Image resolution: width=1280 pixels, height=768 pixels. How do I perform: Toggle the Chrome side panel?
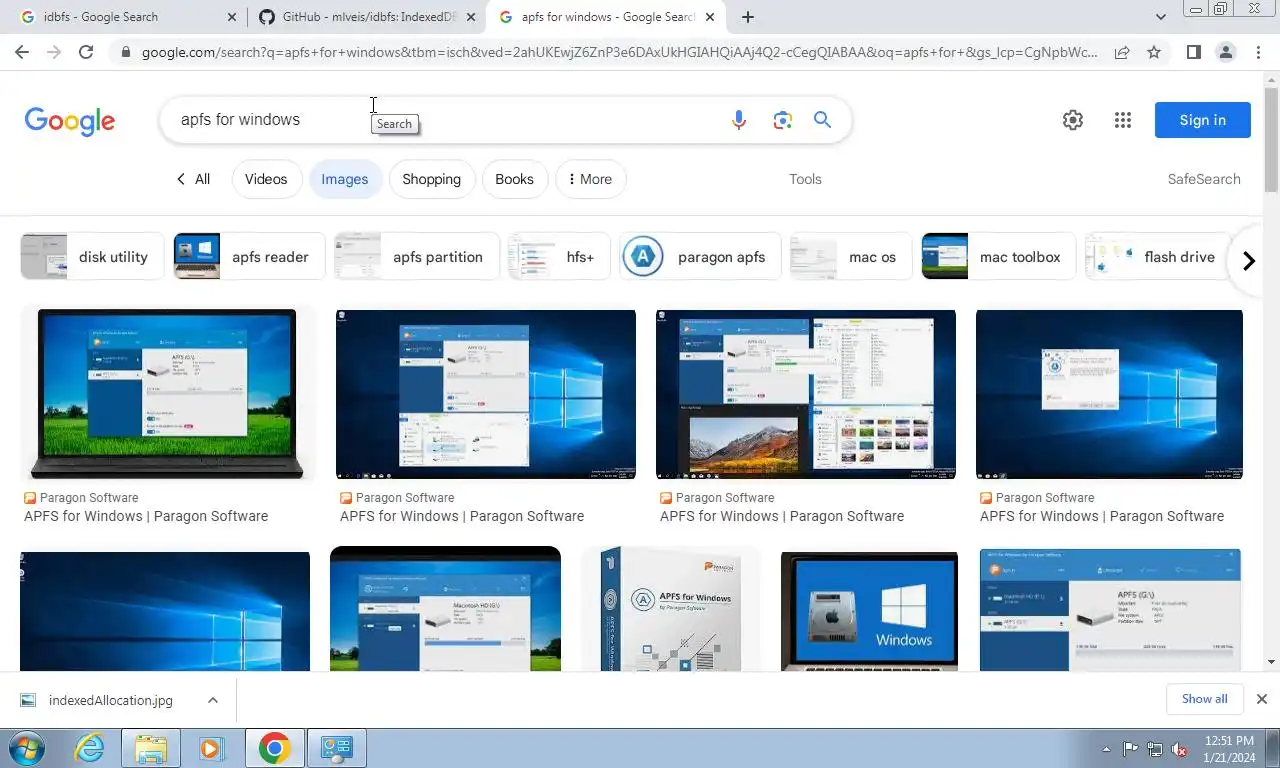coord(1193,52)
